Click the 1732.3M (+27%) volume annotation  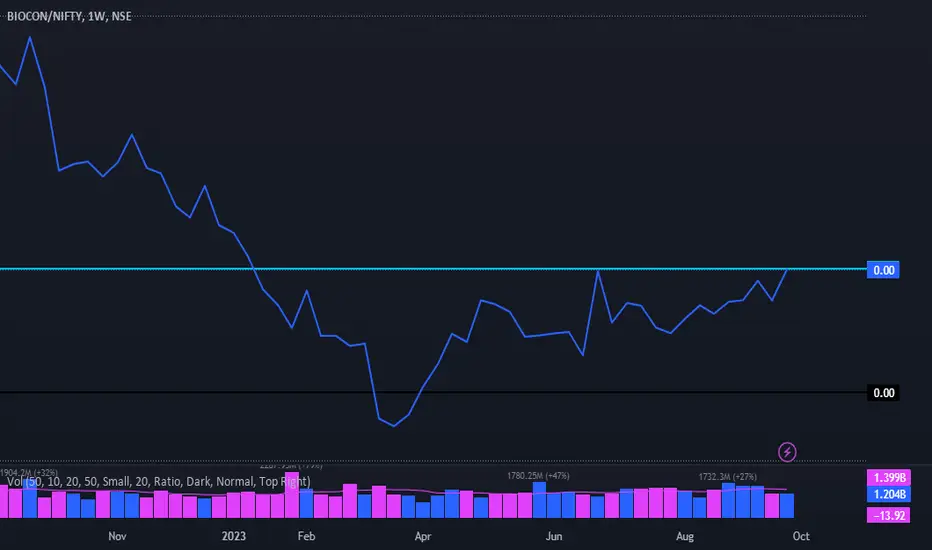tap(728, 477)
